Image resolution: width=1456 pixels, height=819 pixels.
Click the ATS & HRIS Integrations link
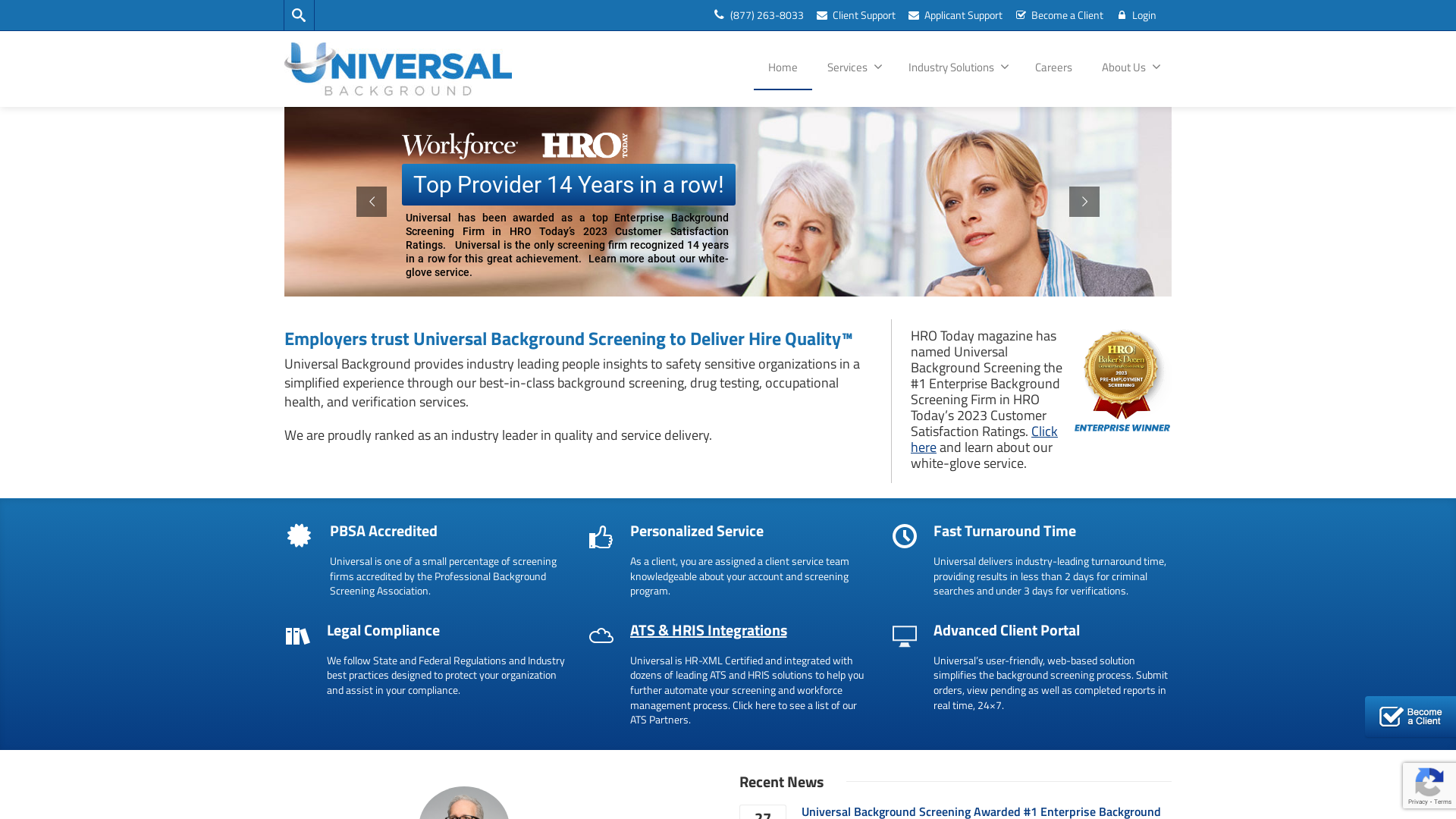click(709, 630)
